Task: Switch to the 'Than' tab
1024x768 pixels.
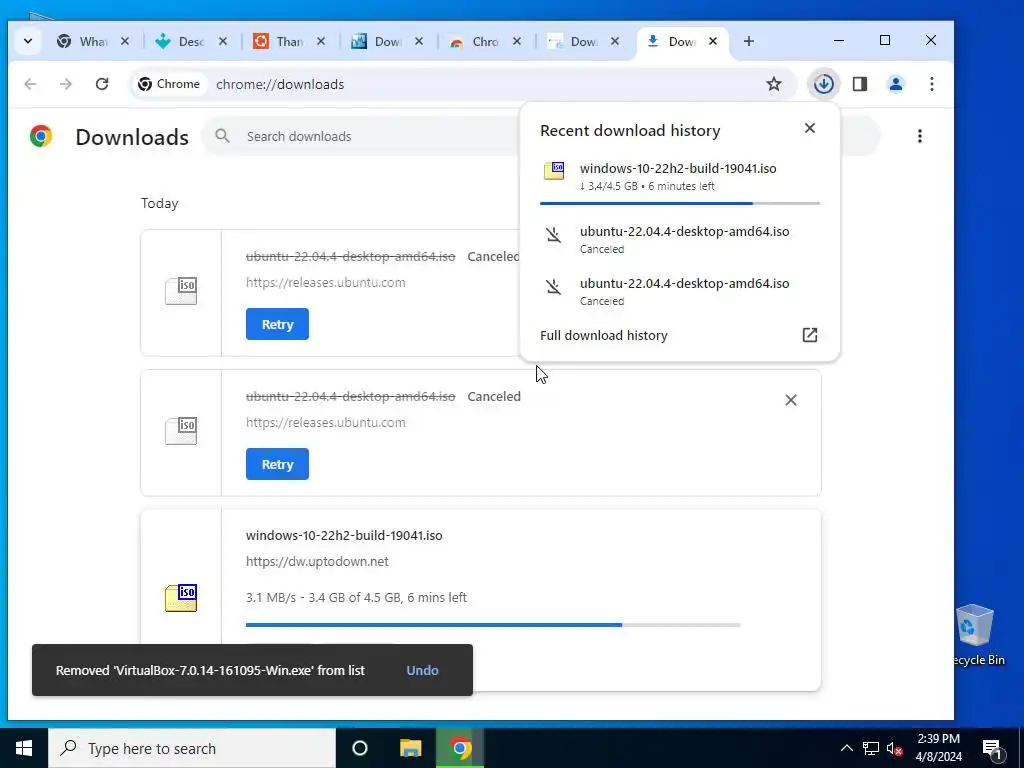Action: 287,41
